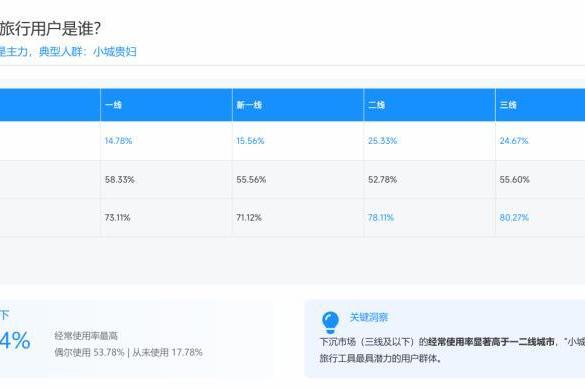Click the 73.11% table cell

click(166, 218)
